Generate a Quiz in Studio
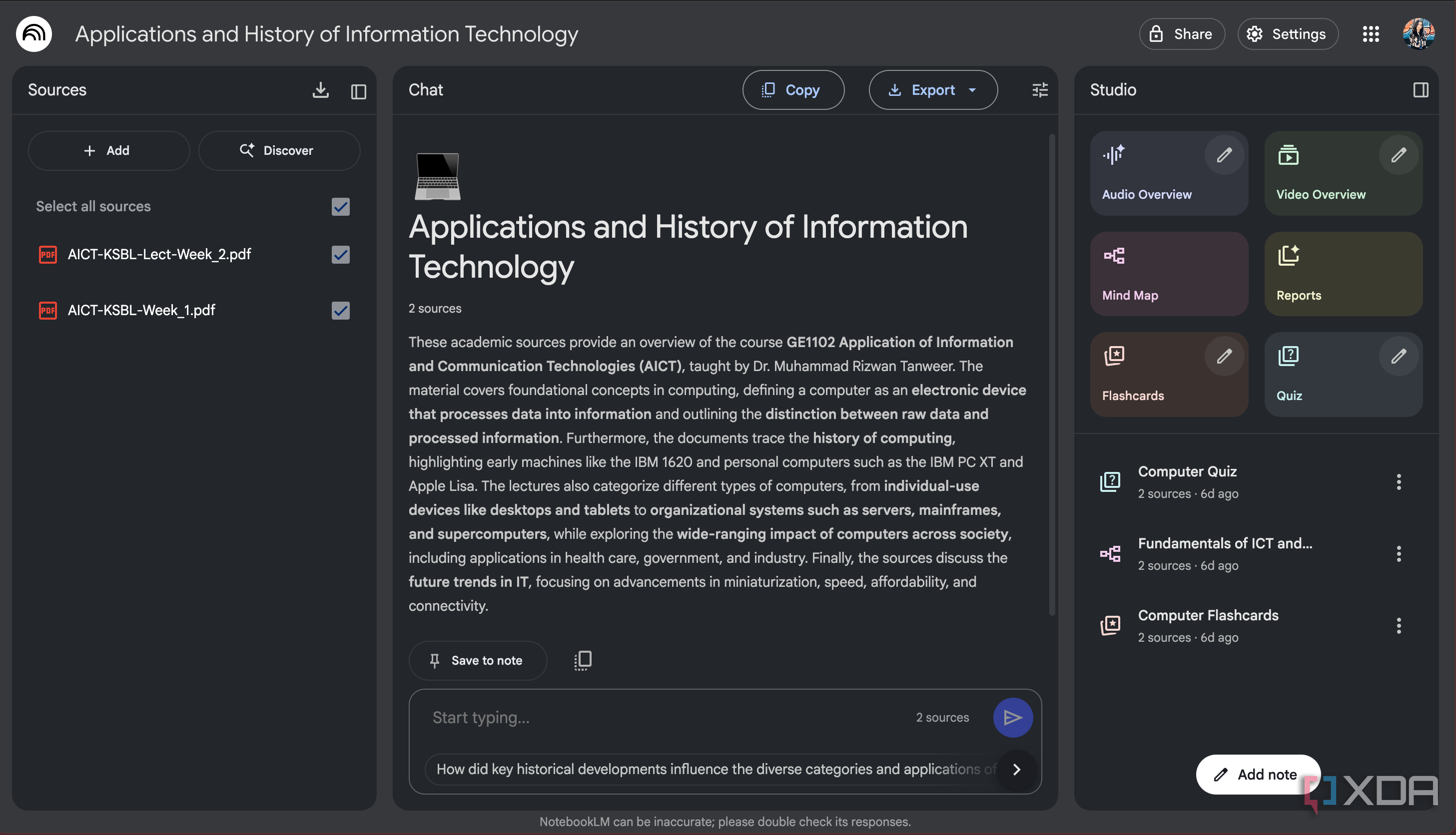This screenshot has width=1456, height=835. point(1343,375)
